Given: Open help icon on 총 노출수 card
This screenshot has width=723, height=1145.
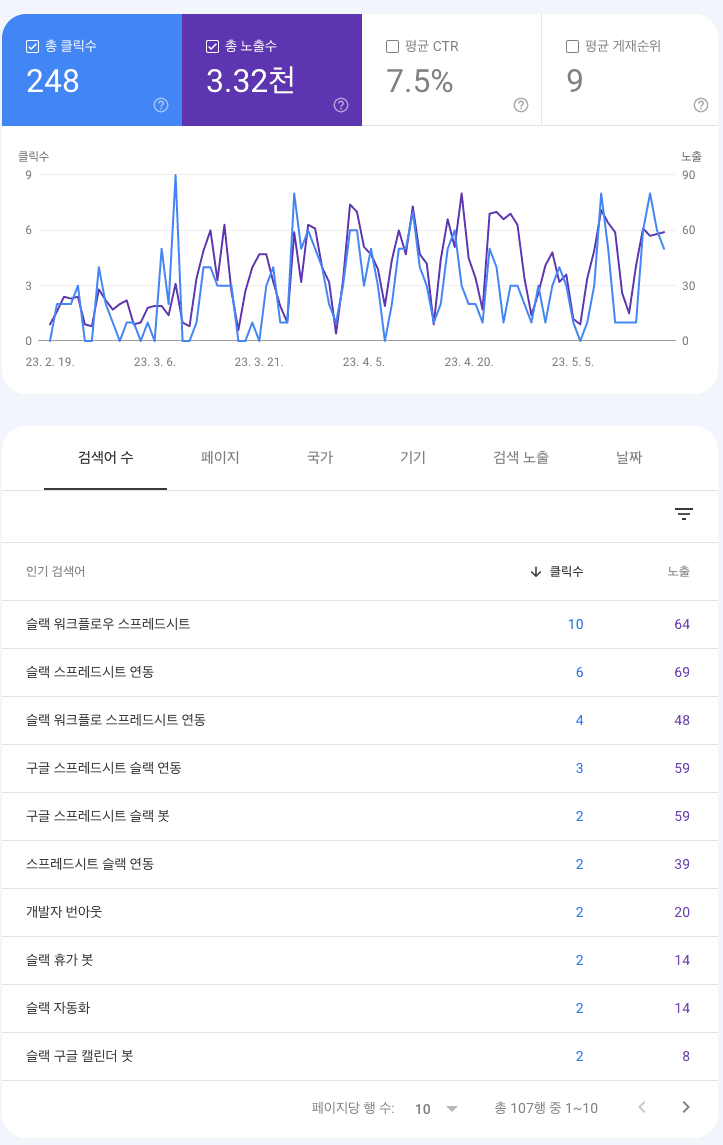Looking at the screenshot, I should point(341,105).
